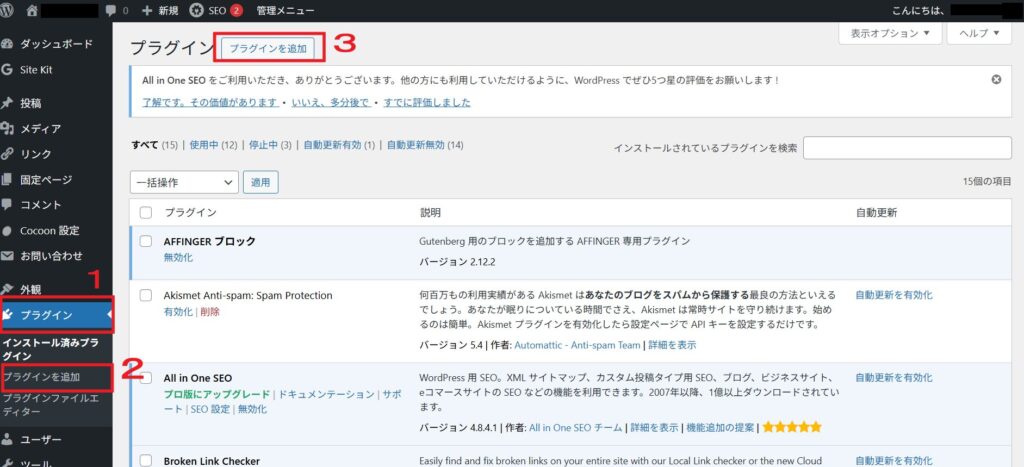The image size is (1024, 467).
Task: Dismiss the All in One SEO notice
Action: 996,80
